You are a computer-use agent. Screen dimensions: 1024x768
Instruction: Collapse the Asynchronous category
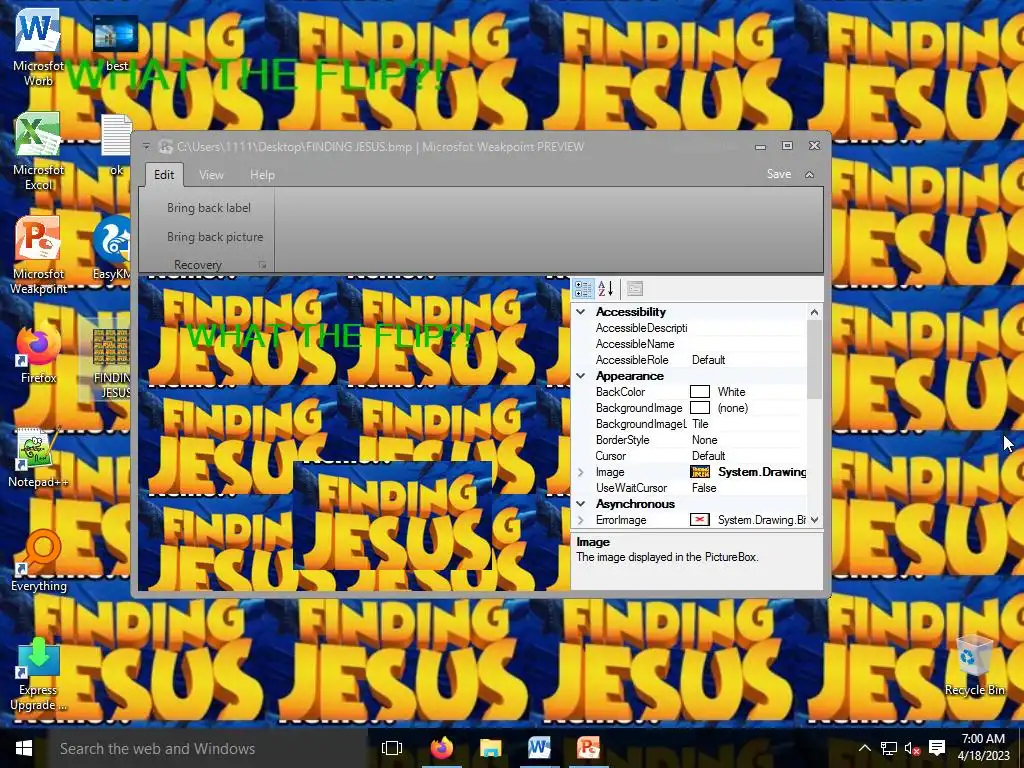click(581, 504)
